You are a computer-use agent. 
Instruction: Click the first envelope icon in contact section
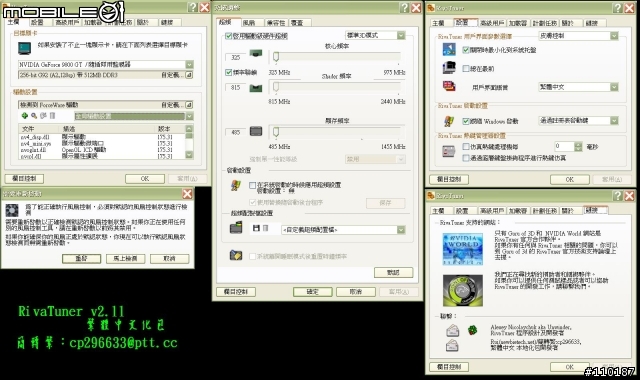(x=452, y=330)
